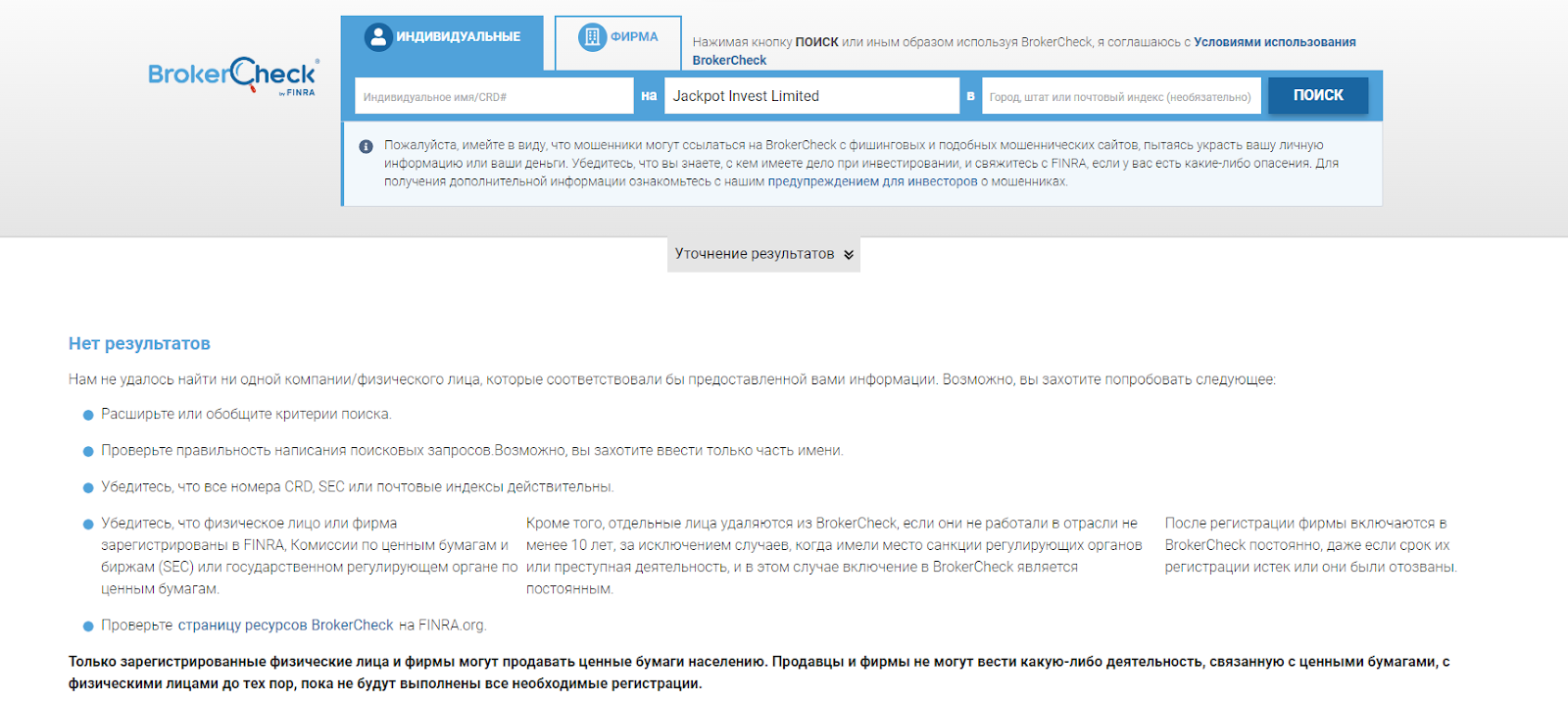
Task: Open the предупреждением для инвесторов link
Action: (x=872, y=181)
